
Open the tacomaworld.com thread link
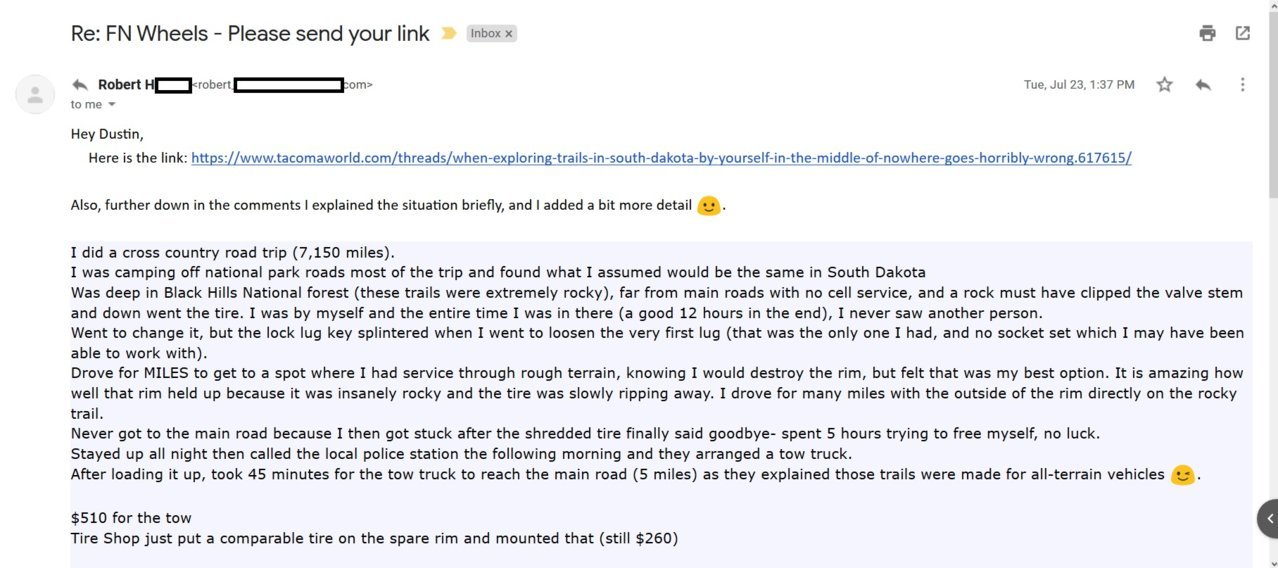click(x=661, y=158)
